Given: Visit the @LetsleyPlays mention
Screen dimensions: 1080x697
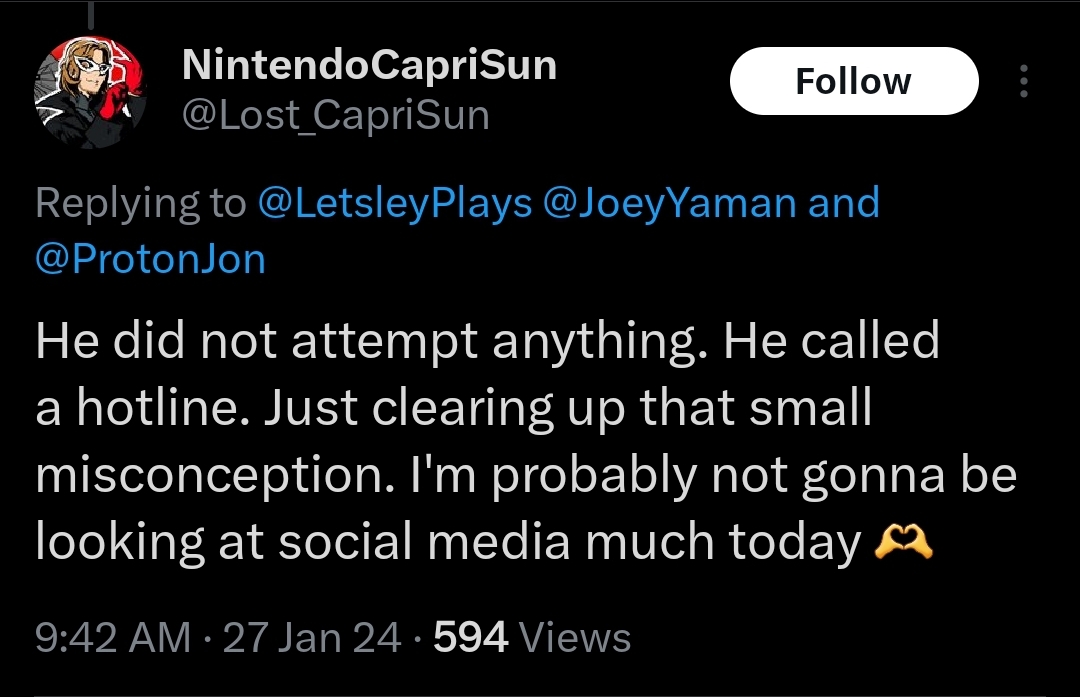Looking at the screenshot, I should coord(395,202).
